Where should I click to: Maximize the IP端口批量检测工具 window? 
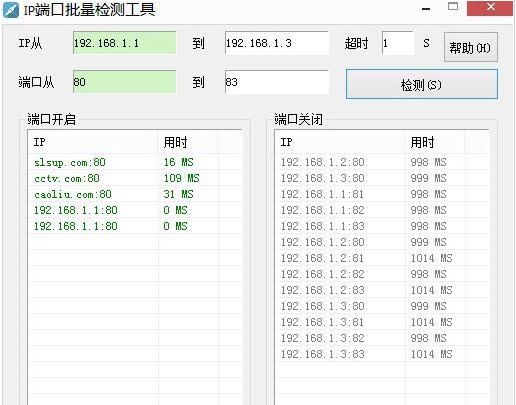coord(453,7)
